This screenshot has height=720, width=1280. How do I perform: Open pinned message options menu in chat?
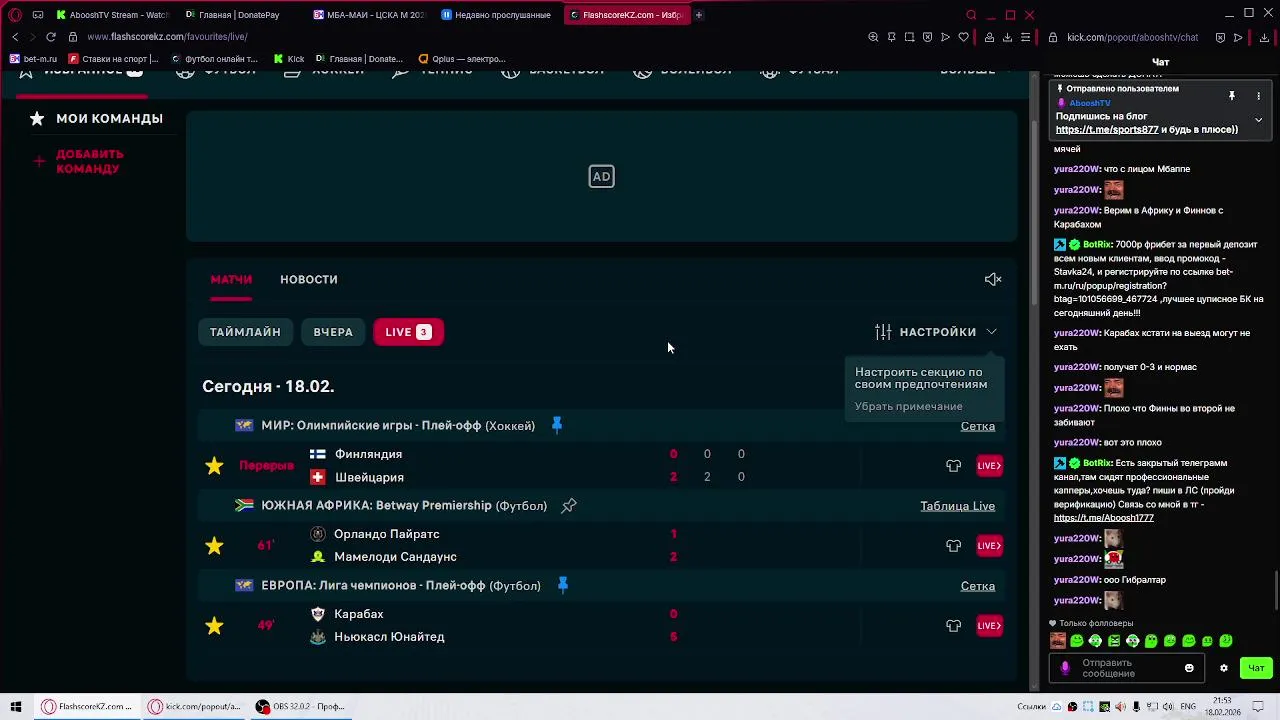coord(1259,96)
